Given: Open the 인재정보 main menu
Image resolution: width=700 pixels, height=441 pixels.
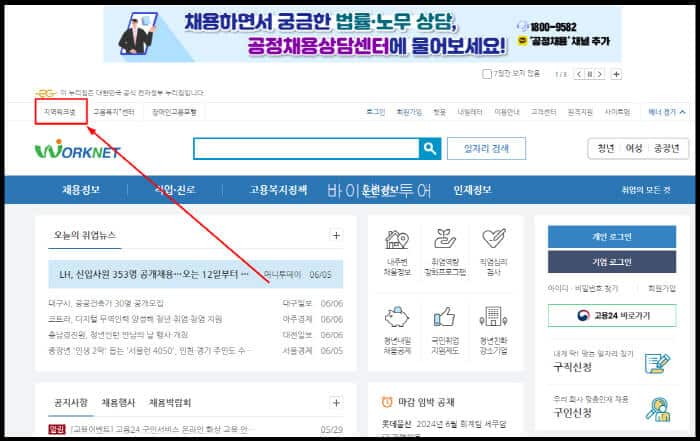Looking at the screenshot, I should point(472,190).
